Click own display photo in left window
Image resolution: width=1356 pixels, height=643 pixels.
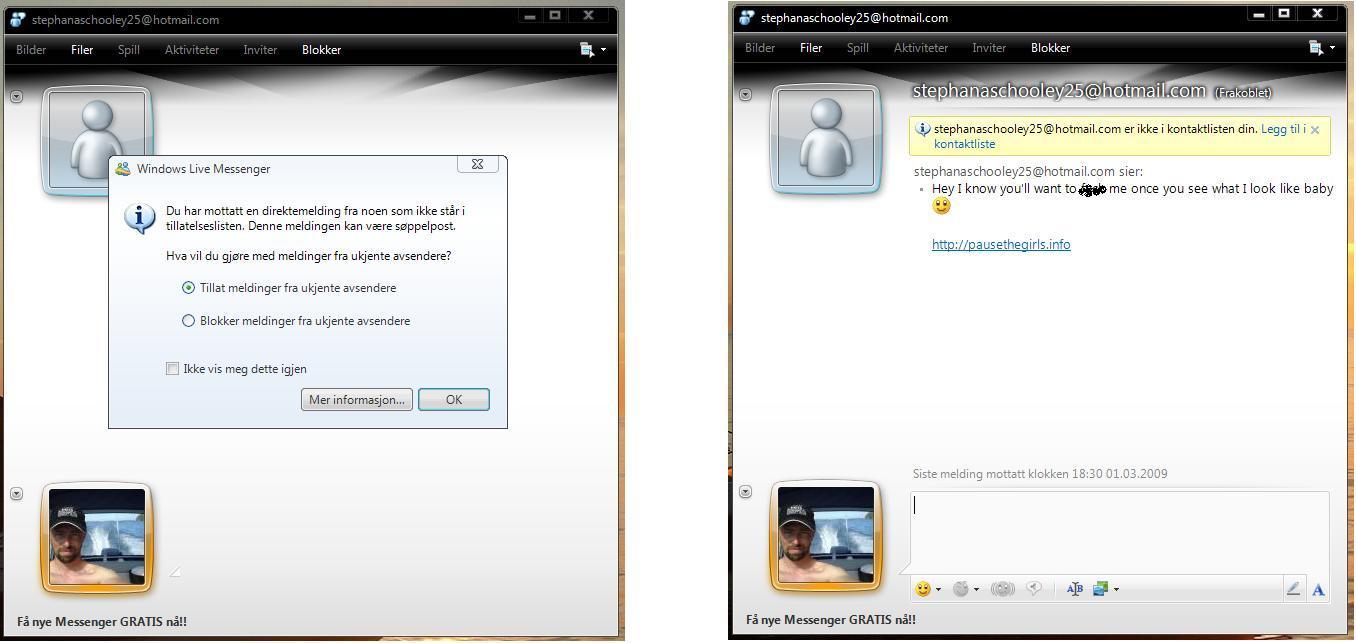pyautogui.click(x=97, y=539)
